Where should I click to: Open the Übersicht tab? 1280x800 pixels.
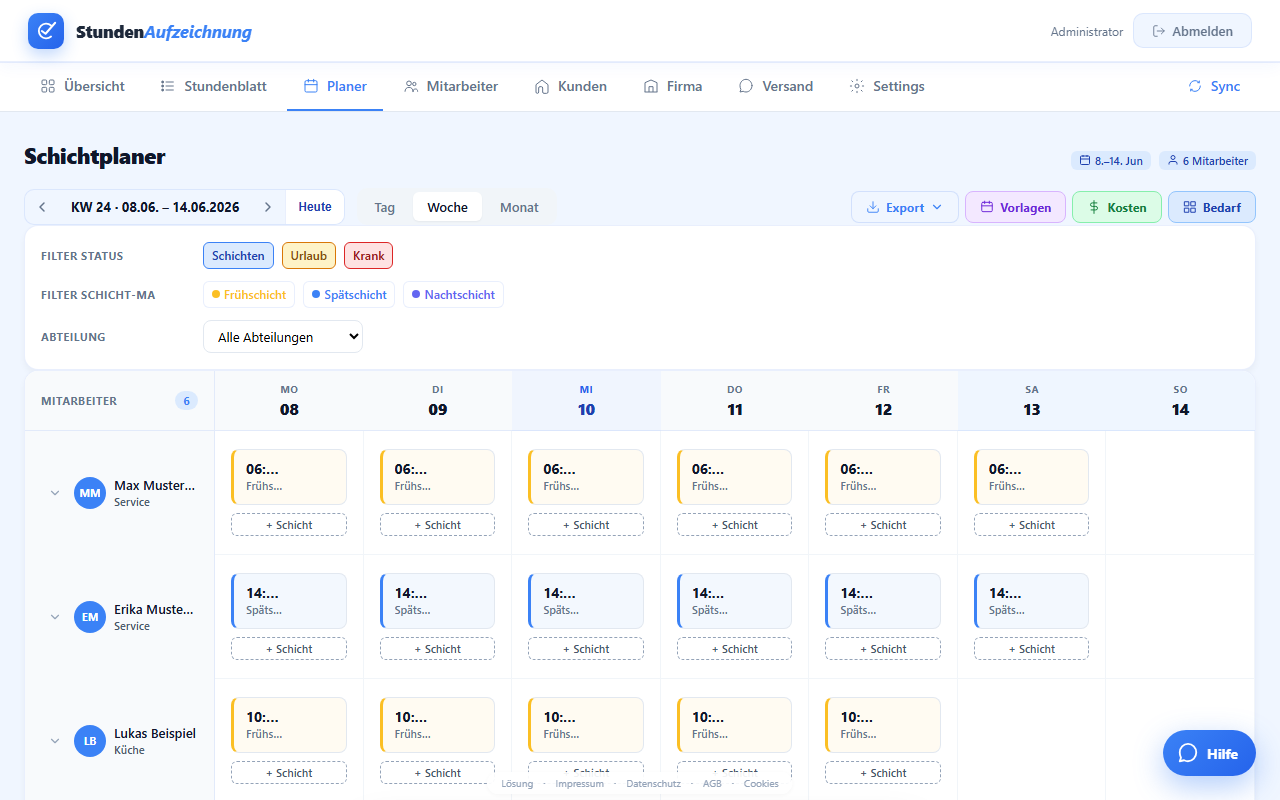[83, 86]
